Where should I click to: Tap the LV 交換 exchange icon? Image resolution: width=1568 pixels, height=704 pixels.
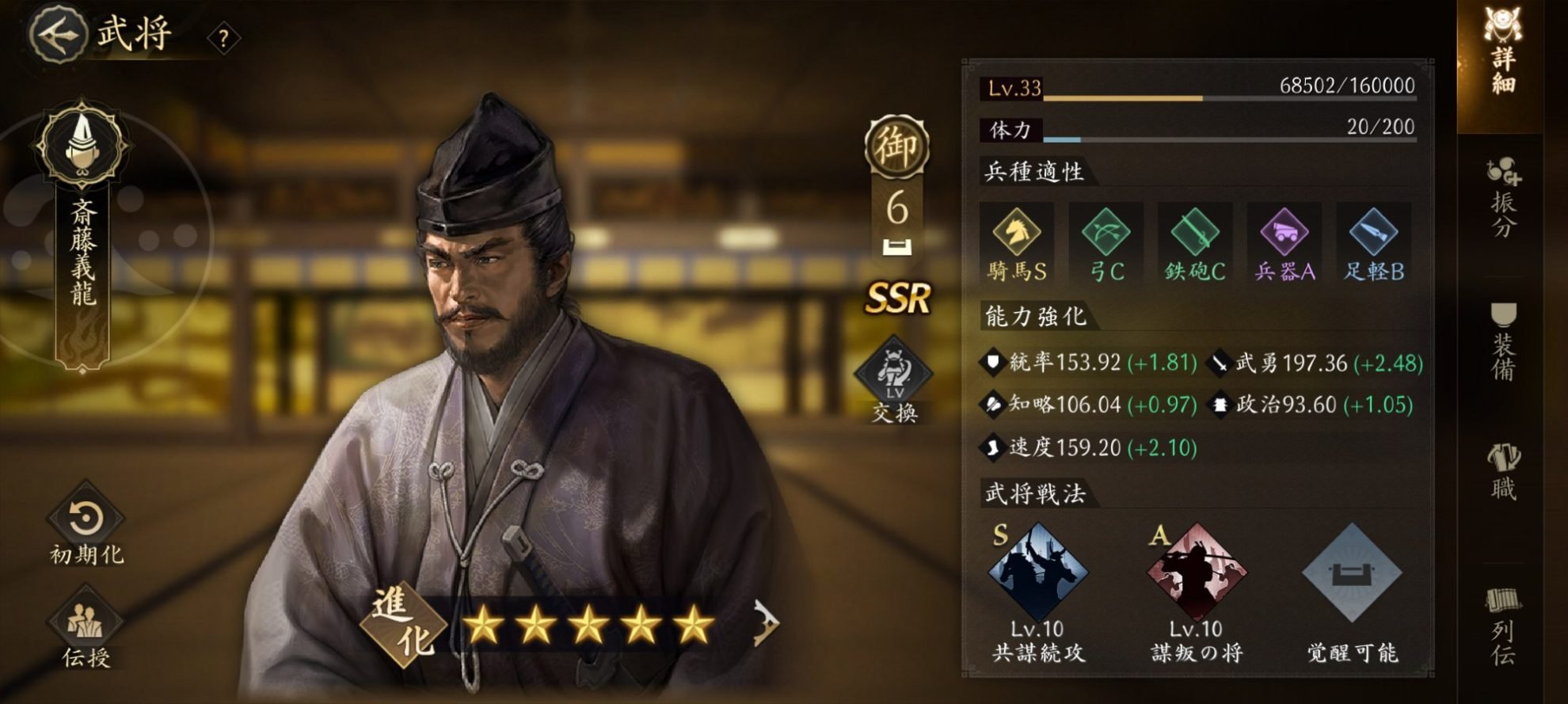895,383
